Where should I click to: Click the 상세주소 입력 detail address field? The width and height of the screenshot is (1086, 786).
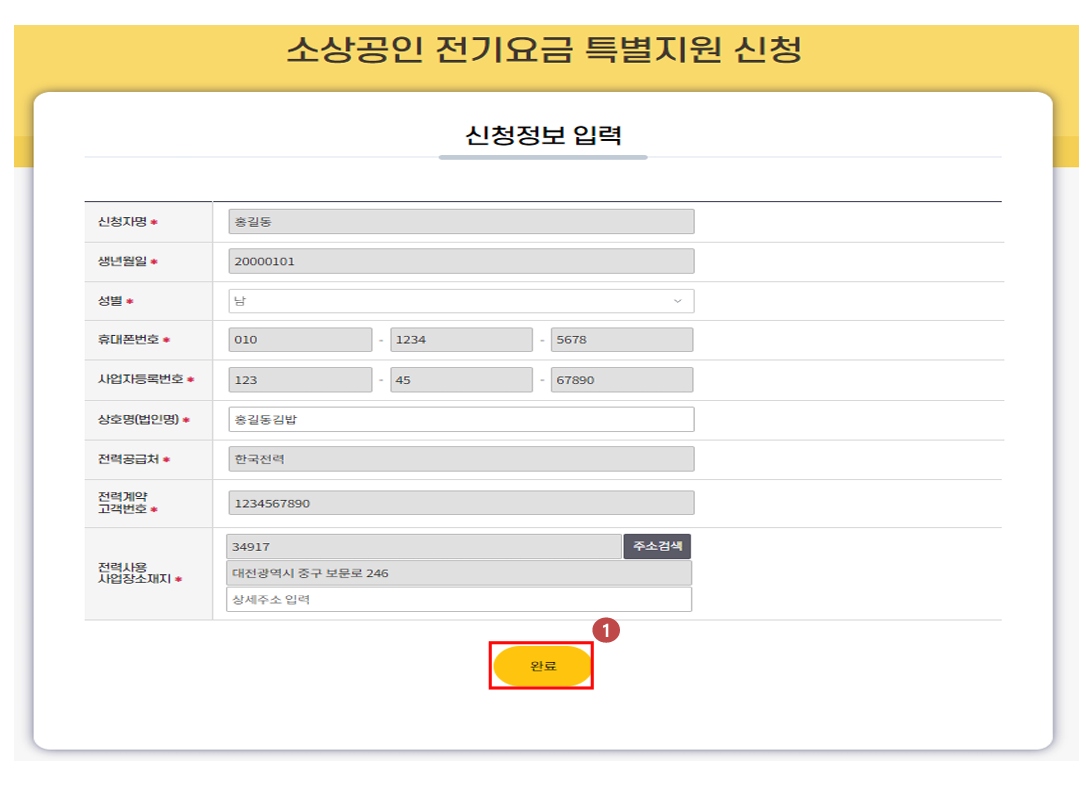pos(459,600)
